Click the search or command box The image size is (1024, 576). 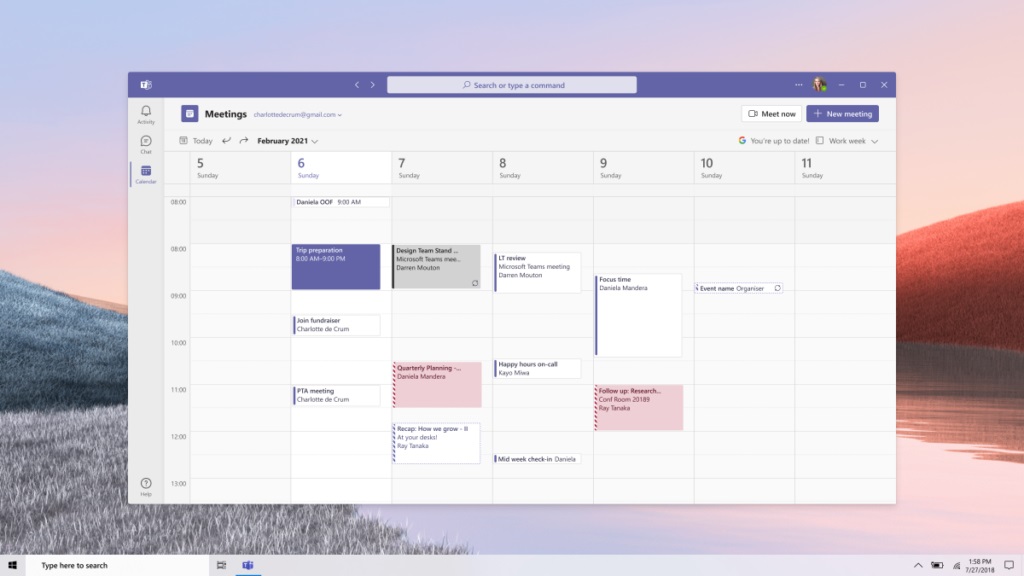(x=511, y=85)
